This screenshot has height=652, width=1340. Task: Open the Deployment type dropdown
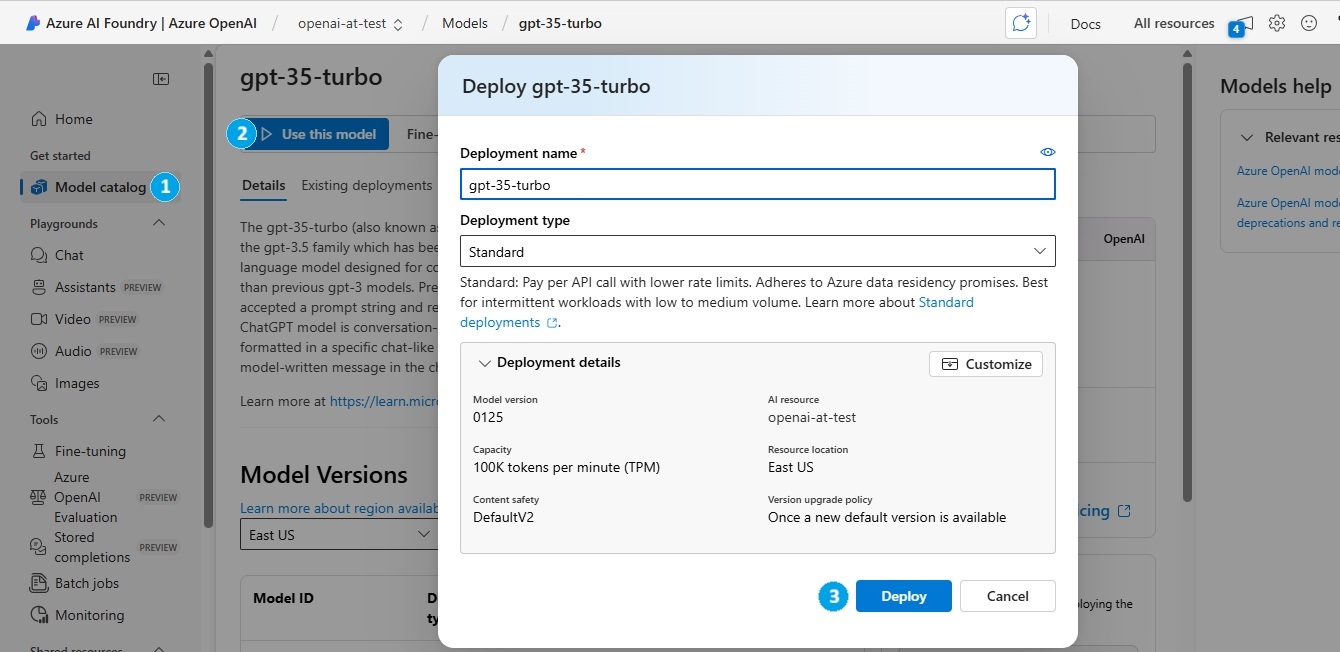(757, 251)
